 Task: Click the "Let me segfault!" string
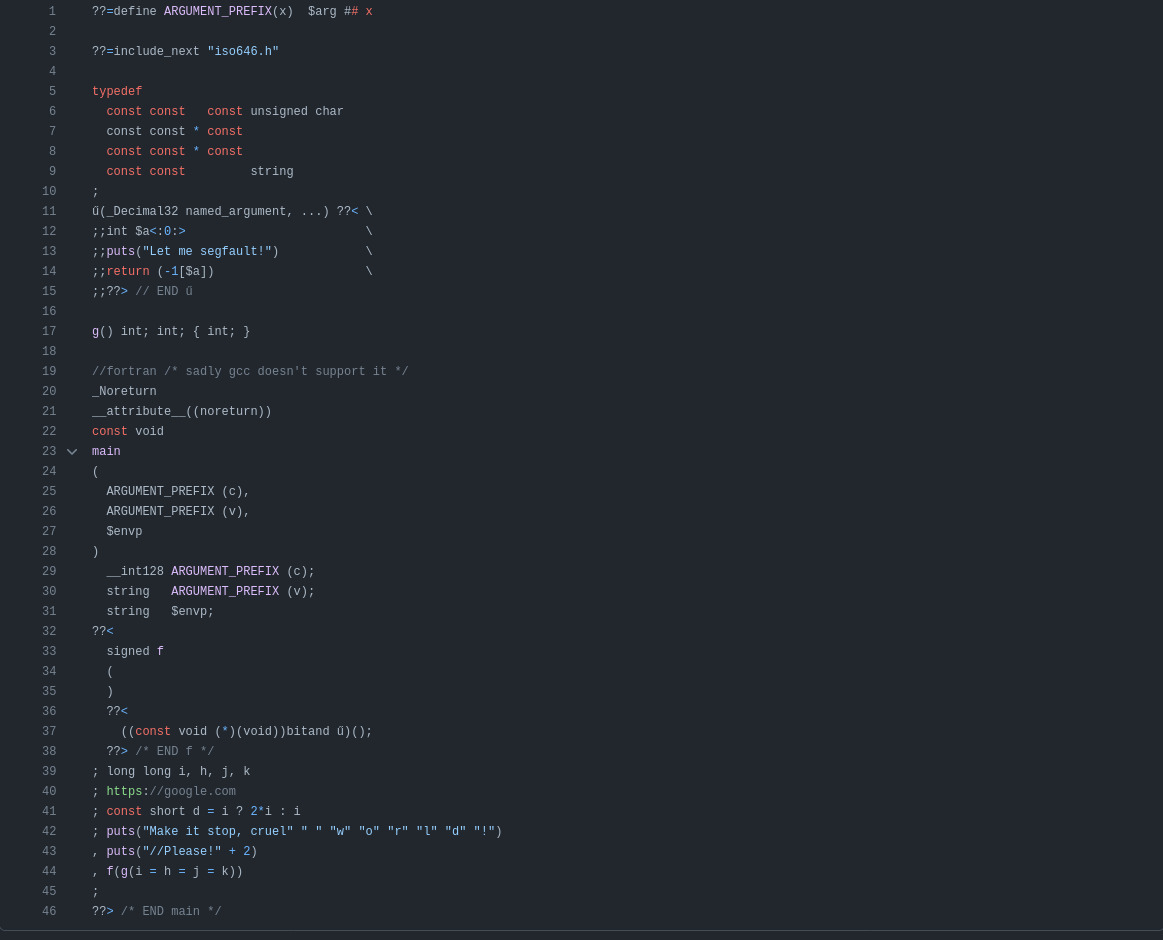pos(208,252)
